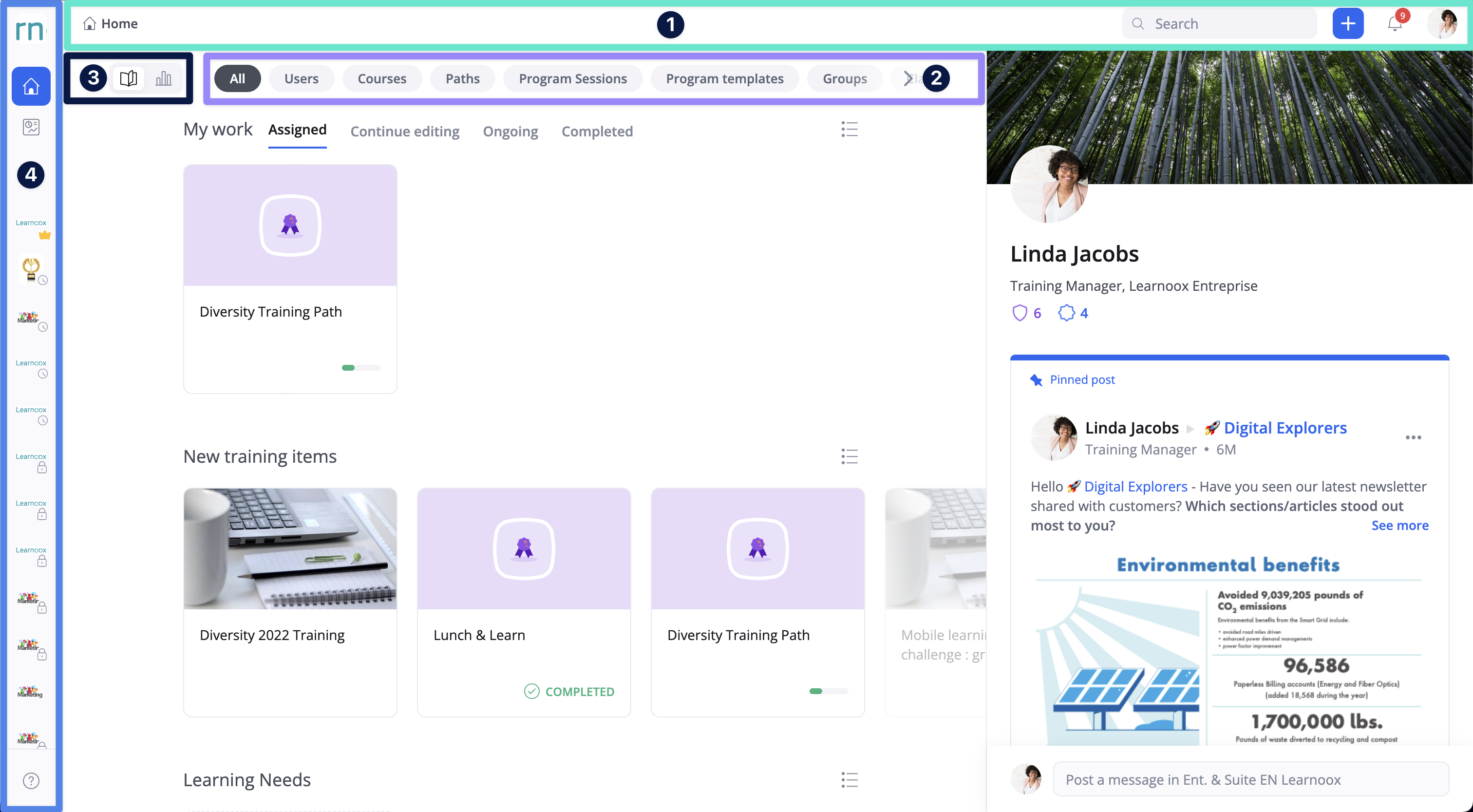Screen dimensions: 1473x812
Task: Select the Program templates filter
Action: tap(724, 78)
